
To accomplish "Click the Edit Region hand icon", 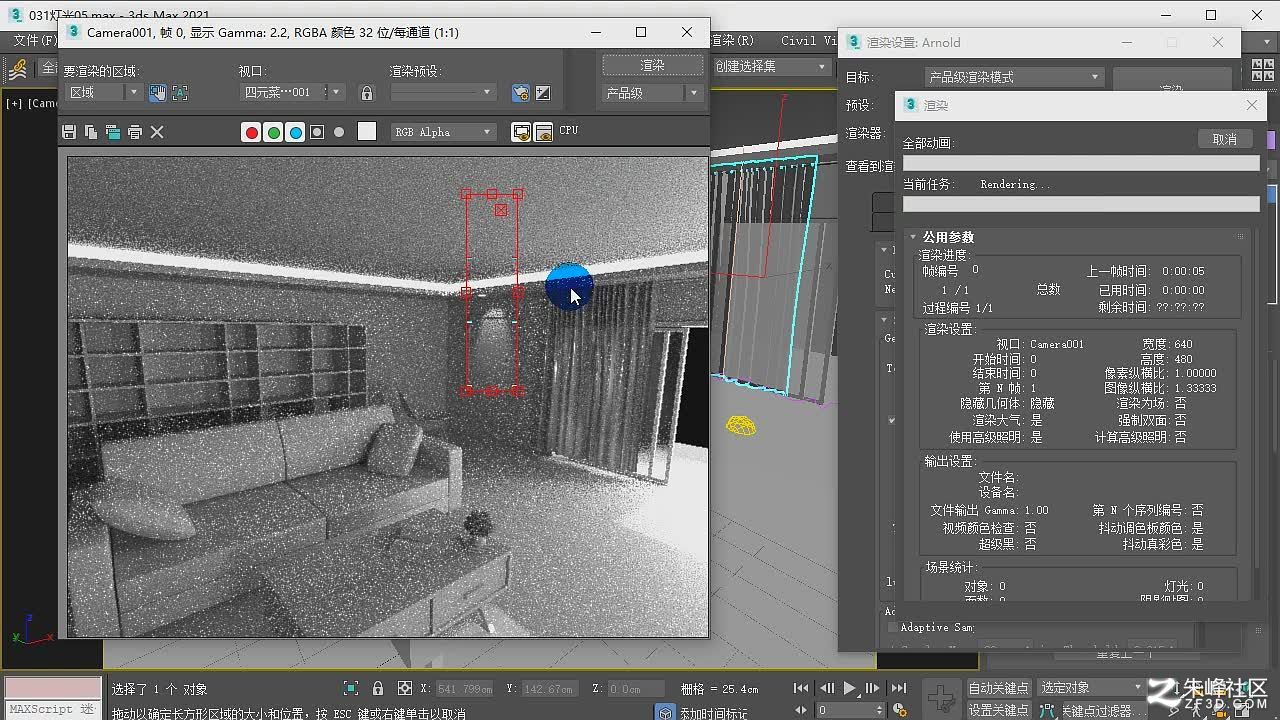I will [158, 92].
